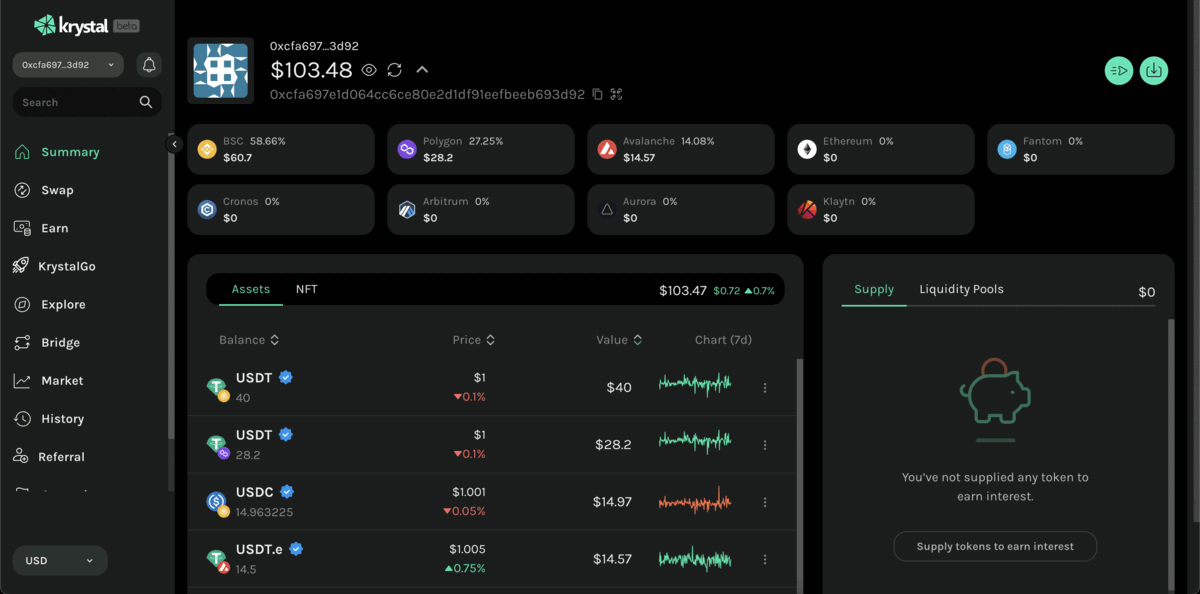Open options menu for USDT 40 row
Screen dimensions: 1200x594
[765, 388]
